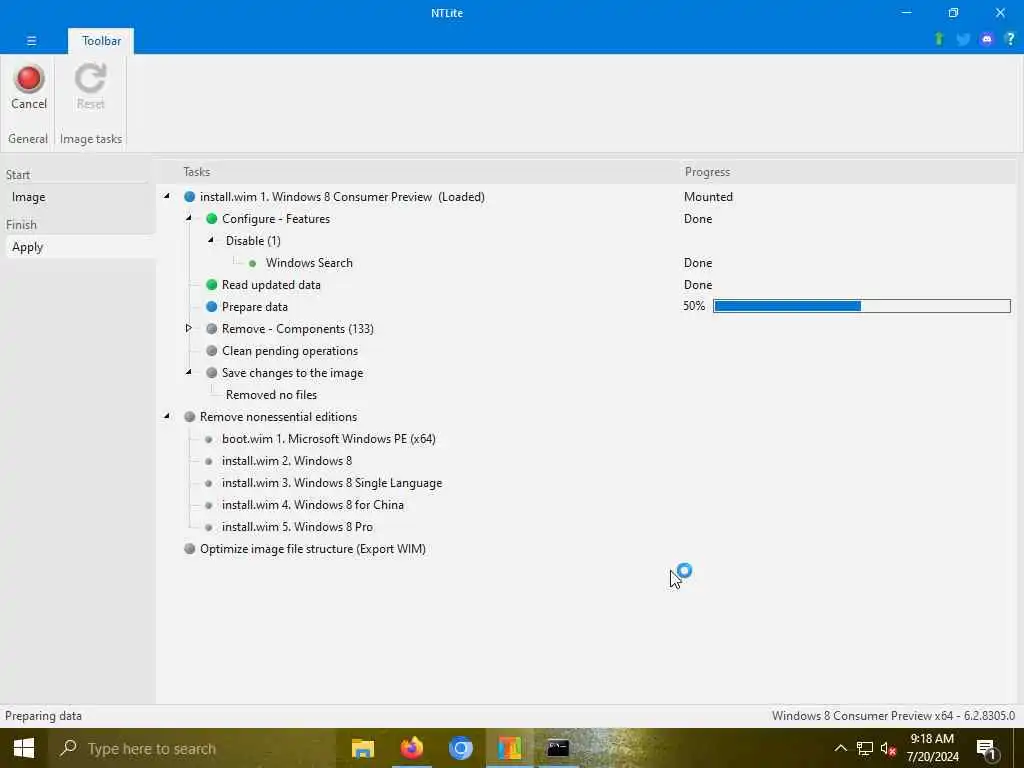The image size is (1024, 768).
Task: Open Firefox from taskbar
Action: coord(411,748)
